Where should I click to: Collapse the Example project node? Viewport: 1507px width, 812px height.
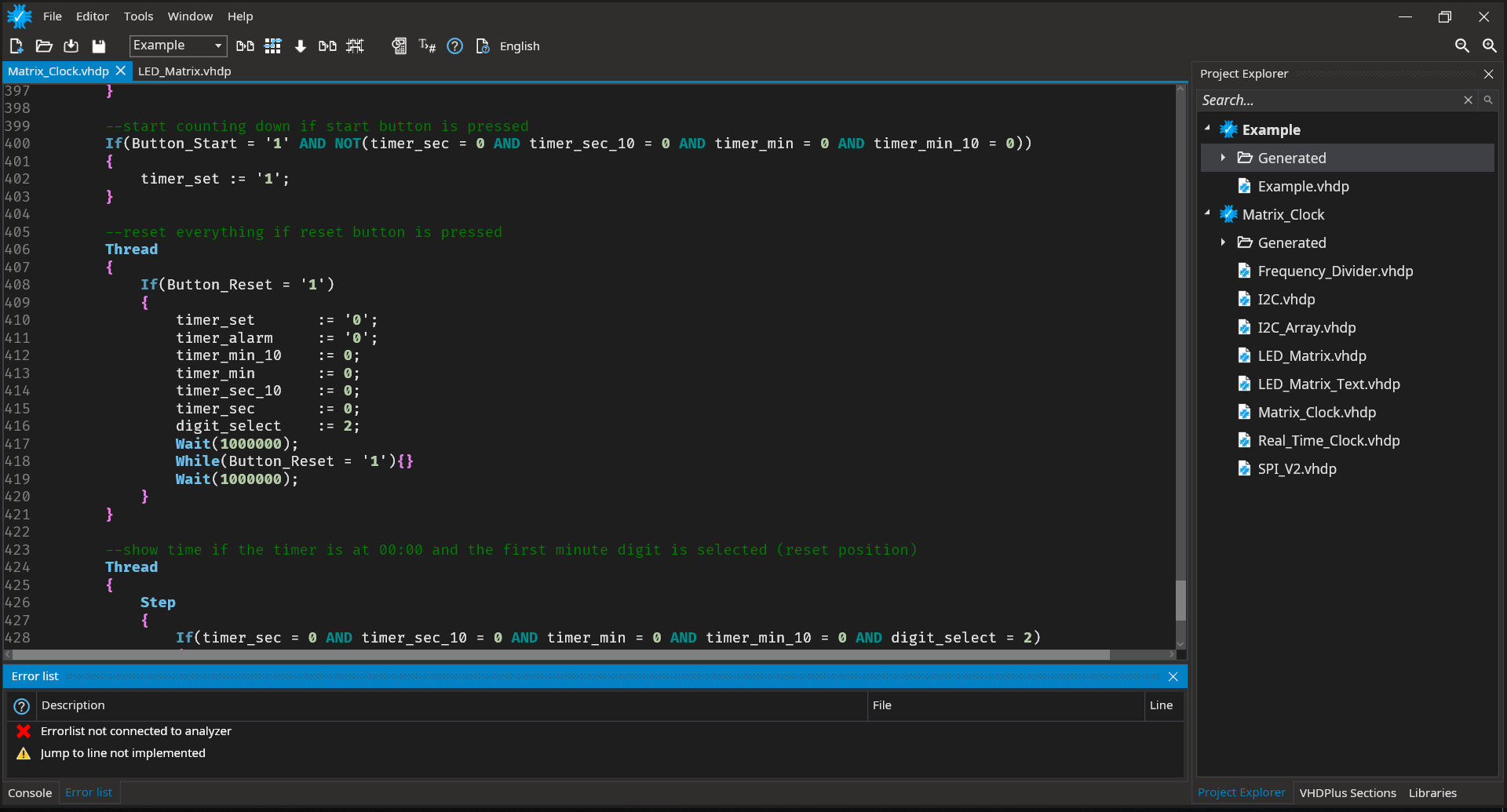click(1207, 129)
